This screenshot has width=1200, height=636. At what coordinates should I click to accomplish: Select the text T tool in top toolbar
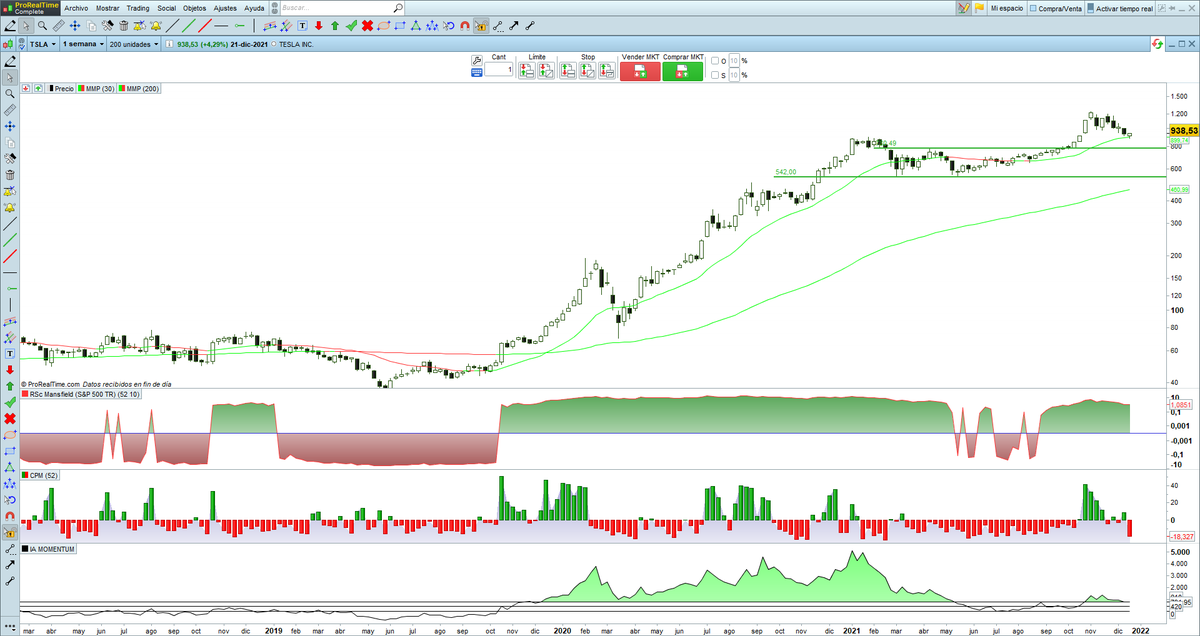click(x=302, y=25)
